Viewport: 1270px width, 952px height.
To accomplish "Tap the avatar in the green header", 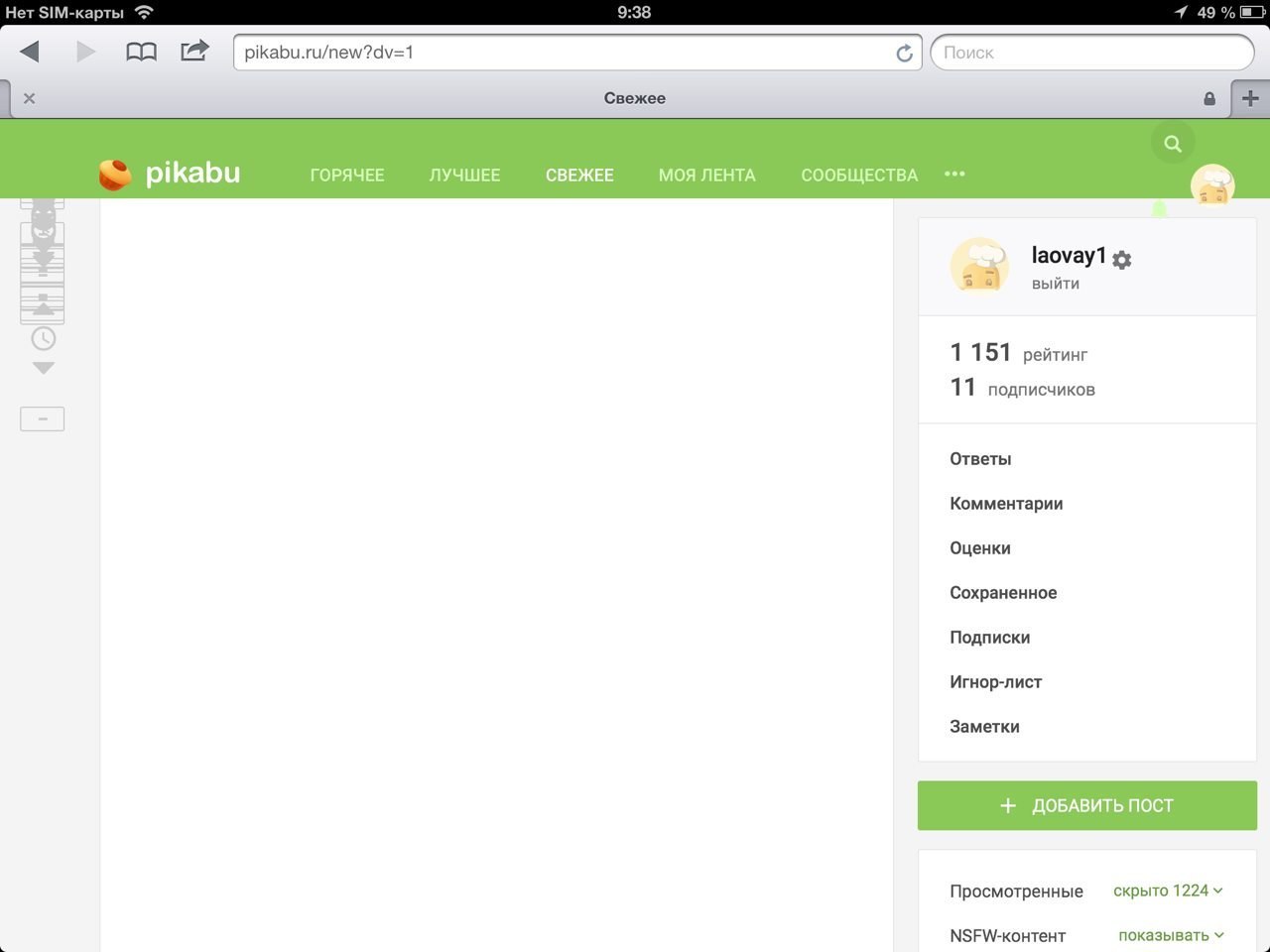I will coord(1211,184).
